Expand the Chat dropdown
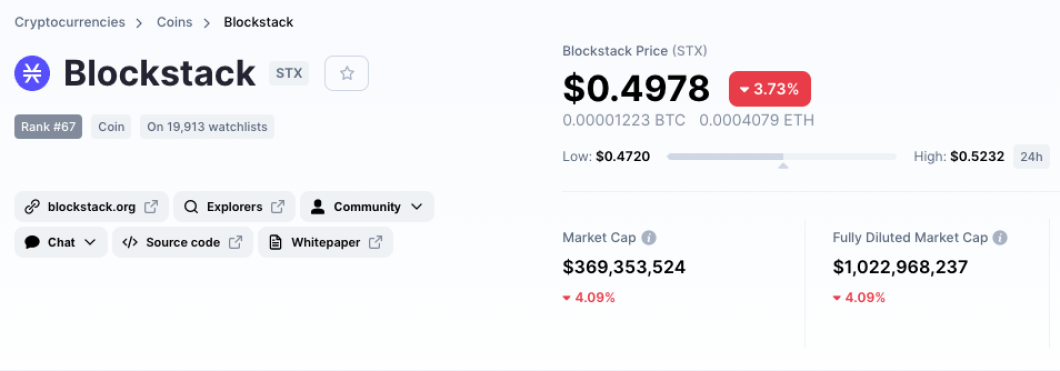1060x371 pixels. (x=61, y=242)
